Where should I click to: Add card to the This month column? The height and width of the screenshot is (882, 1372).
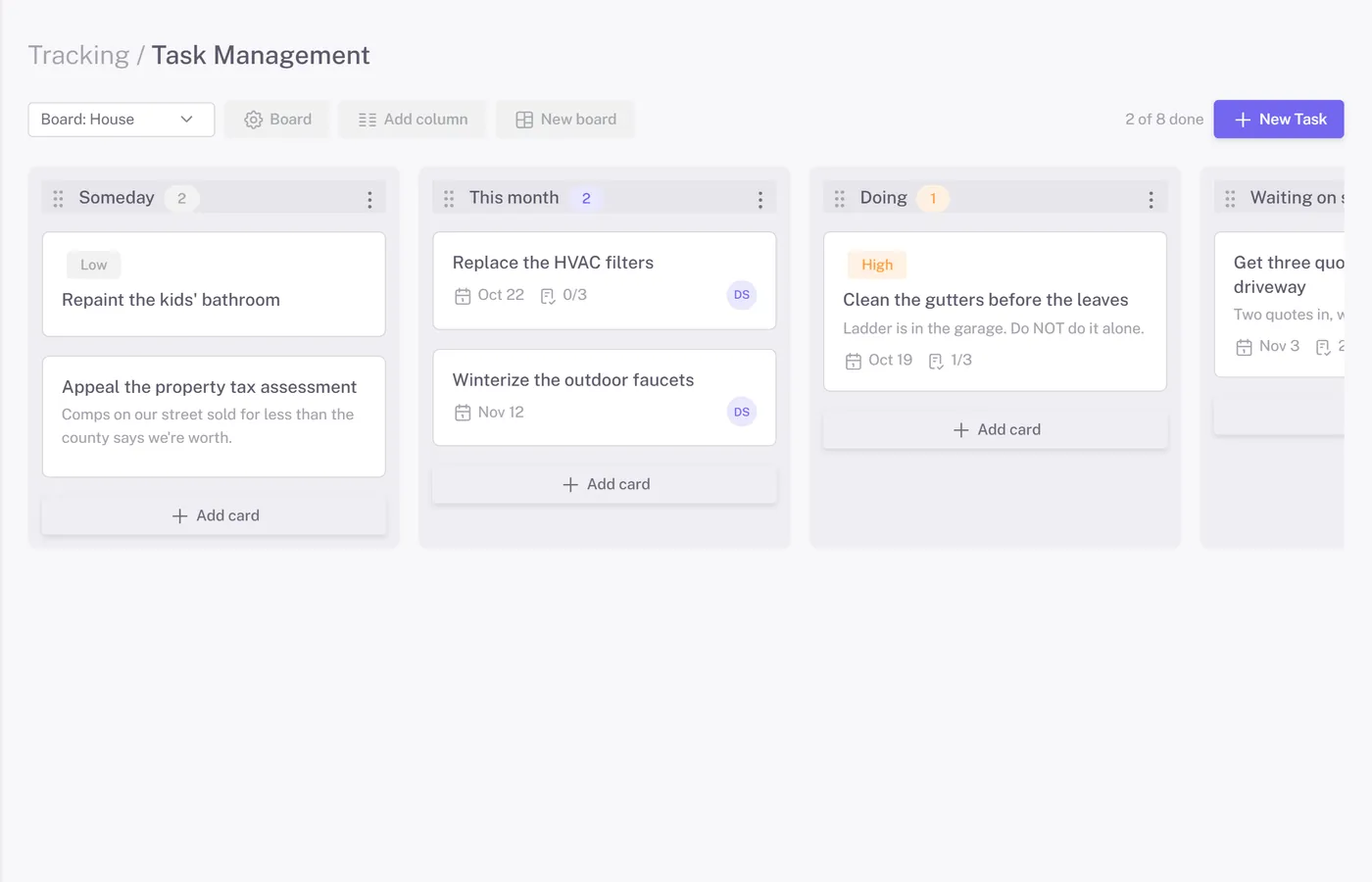[605, 484]
